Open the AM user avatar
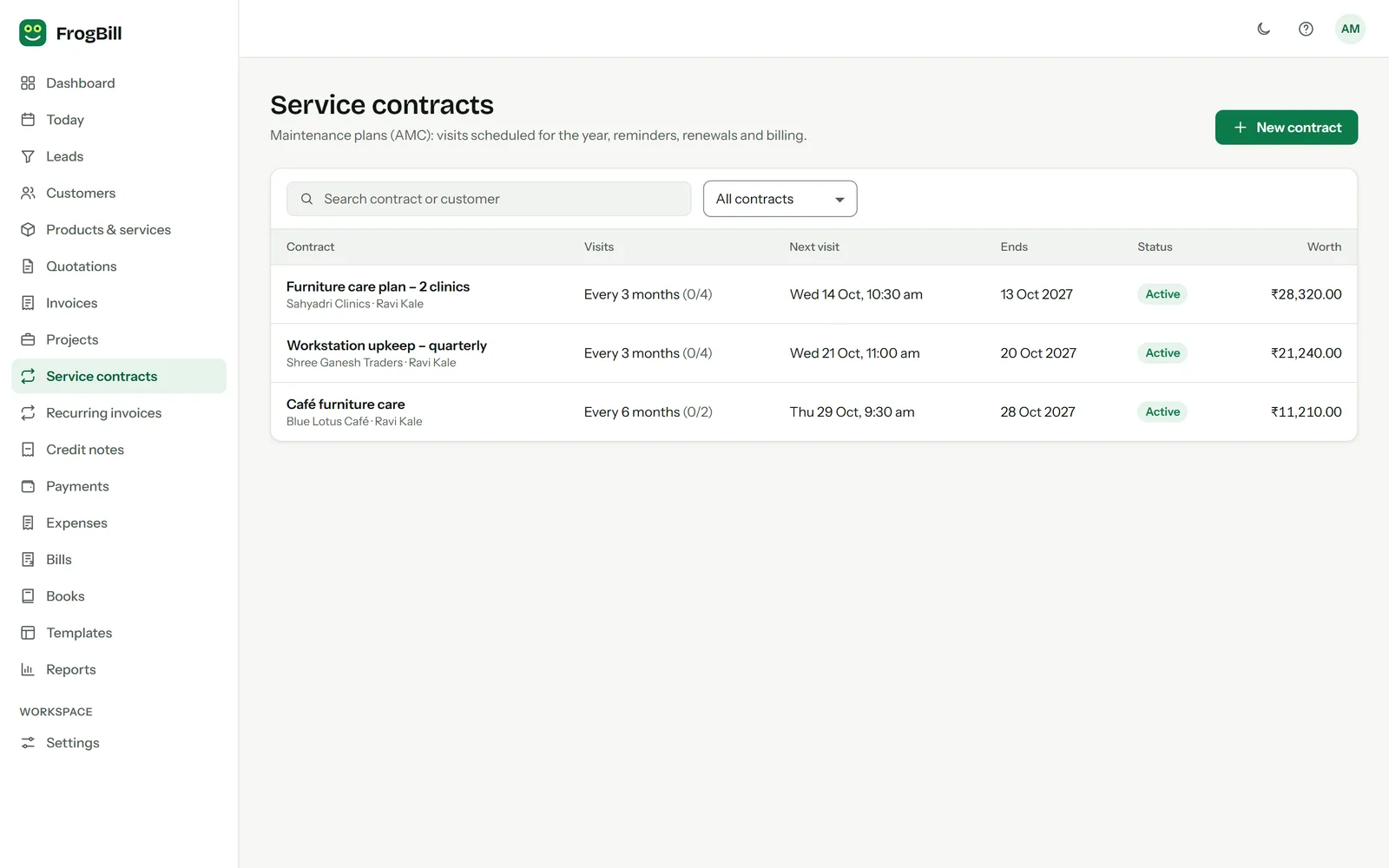This screenshot has width=1389, height=868. (1350, 29)
